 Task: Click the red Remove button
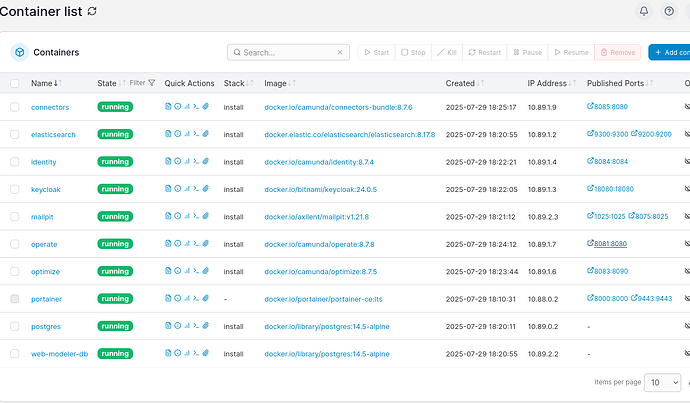(618, 52)
